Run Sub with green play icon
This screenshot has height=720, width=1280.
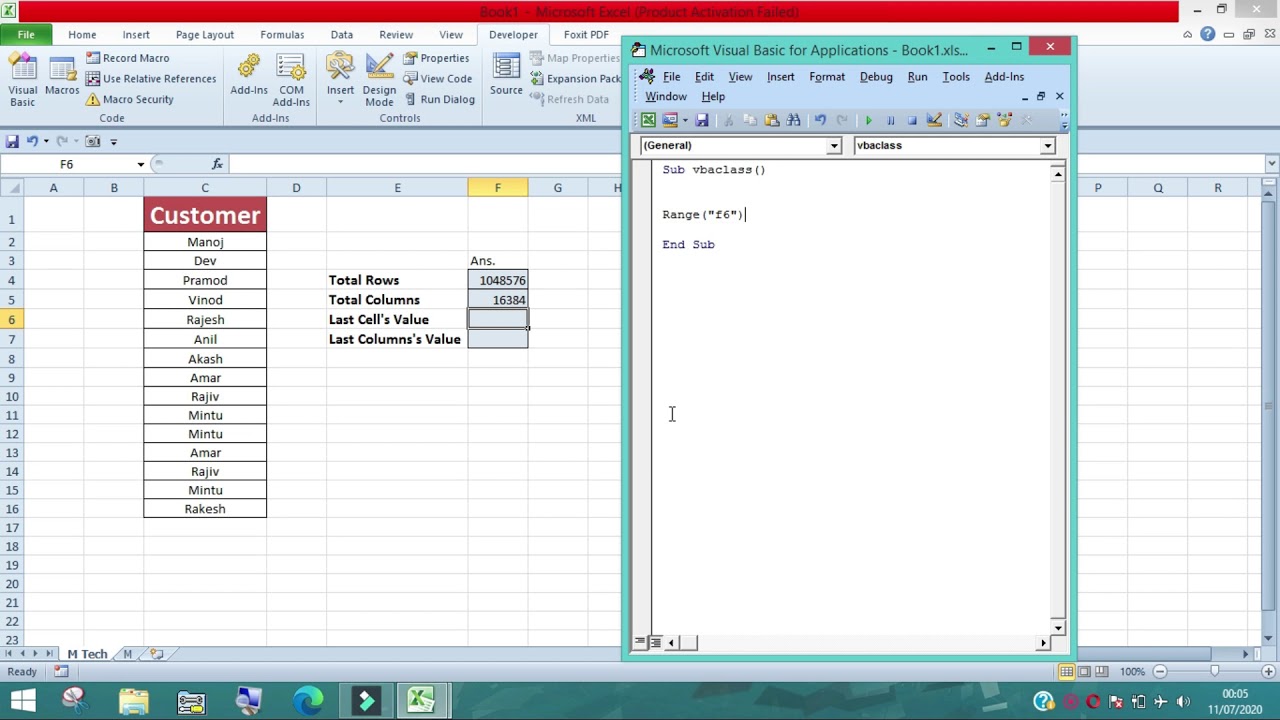pos(868,121)
